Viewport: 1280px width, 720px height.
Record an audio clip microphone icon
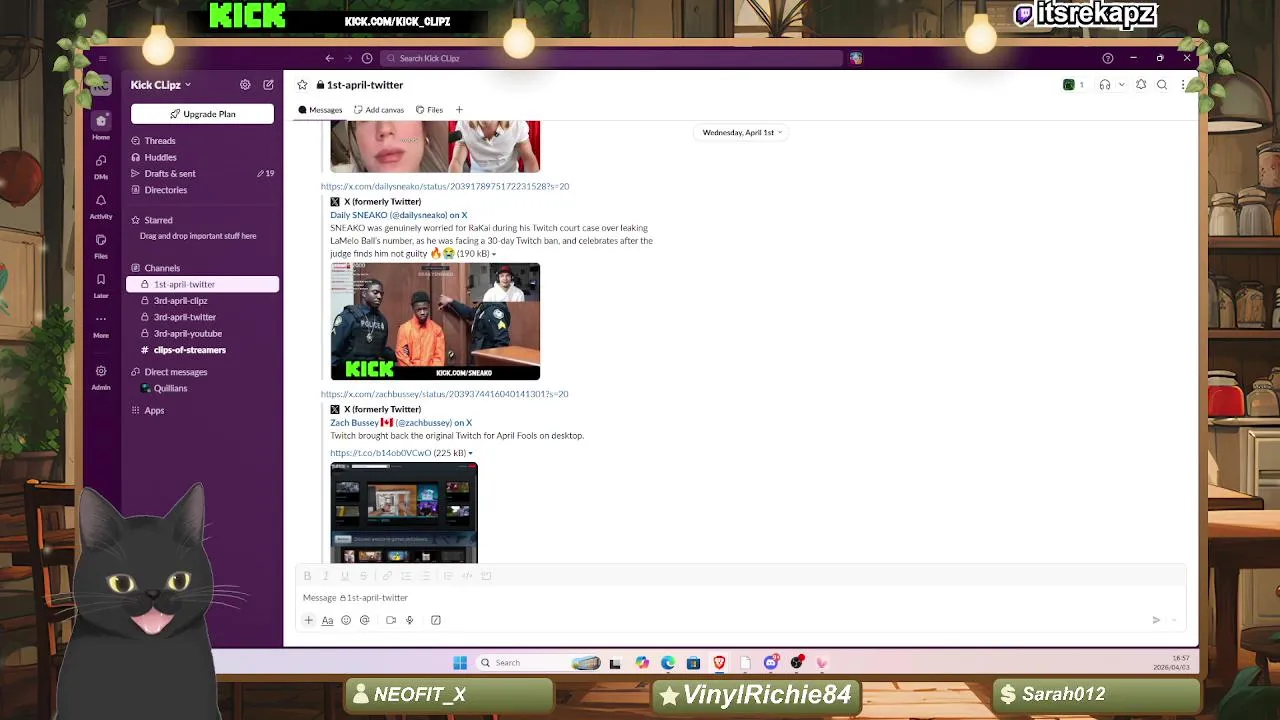pos(409,620)
